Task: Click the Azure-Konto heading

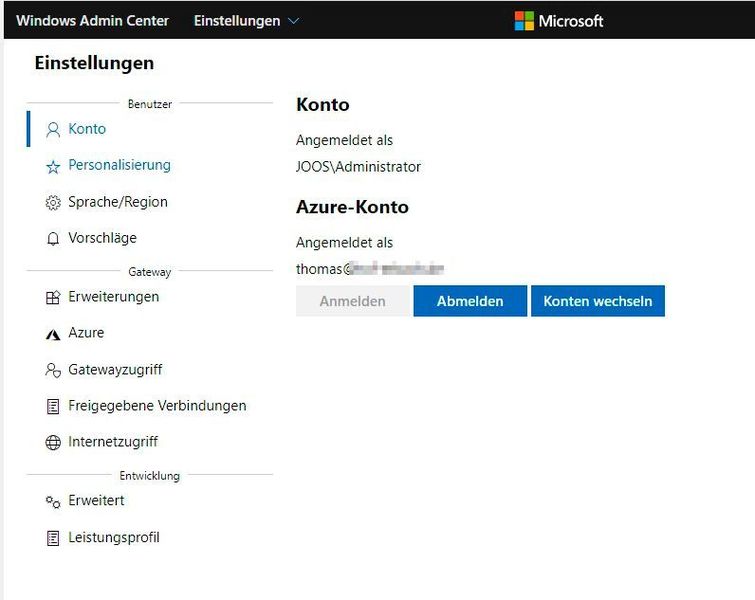Action: (352, 207)
